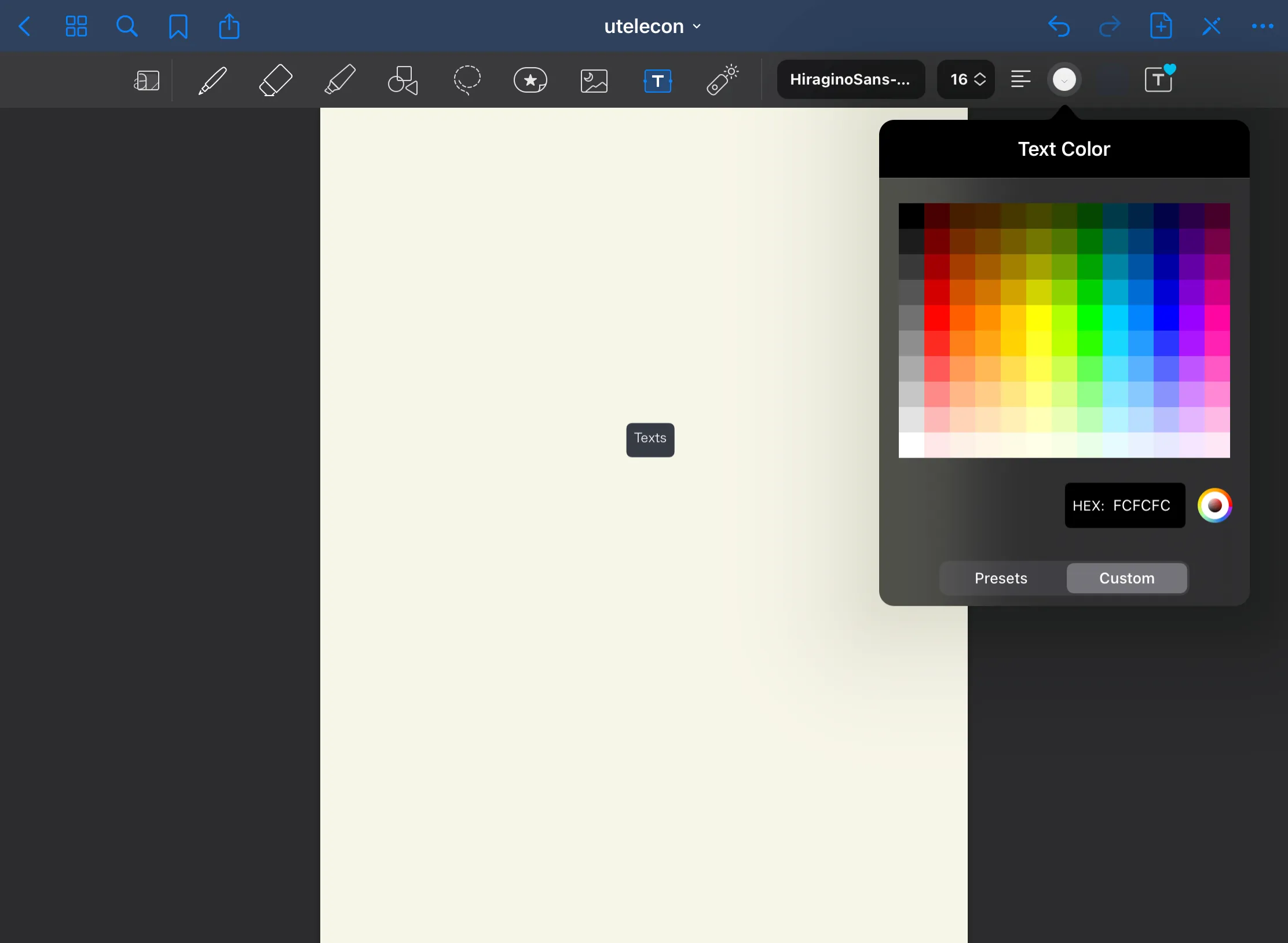Open the font size 16 stepper

point(966,80)
